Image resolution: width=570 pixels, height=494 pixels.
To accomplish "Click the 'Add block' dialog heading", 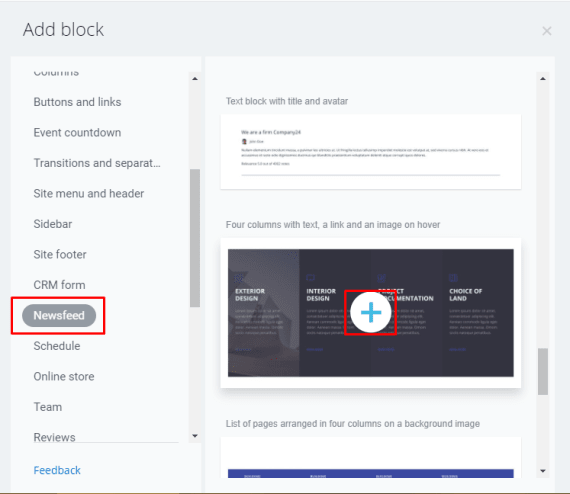I will pos(63,29).
